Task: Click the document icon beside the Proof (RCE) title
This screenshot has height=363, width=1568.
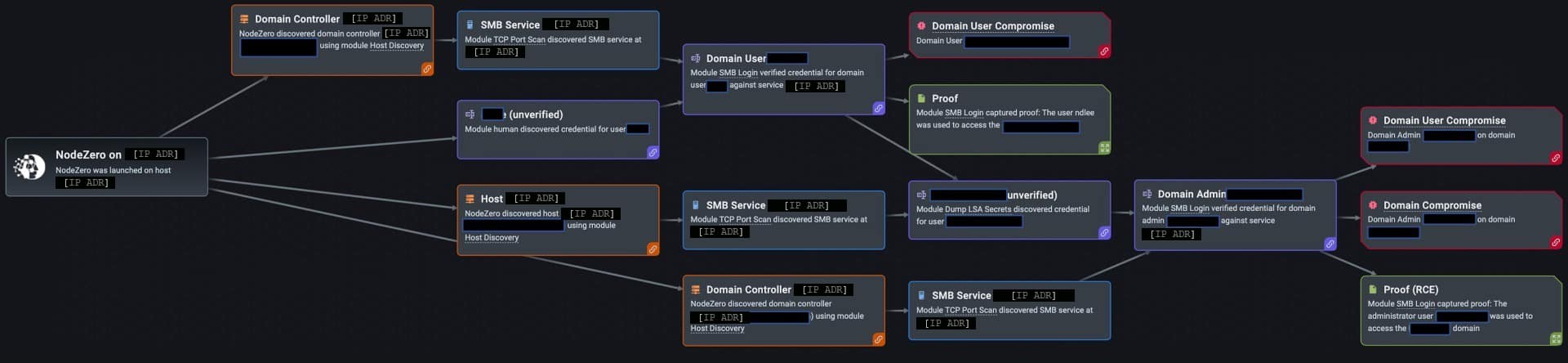Action: 1373,289
